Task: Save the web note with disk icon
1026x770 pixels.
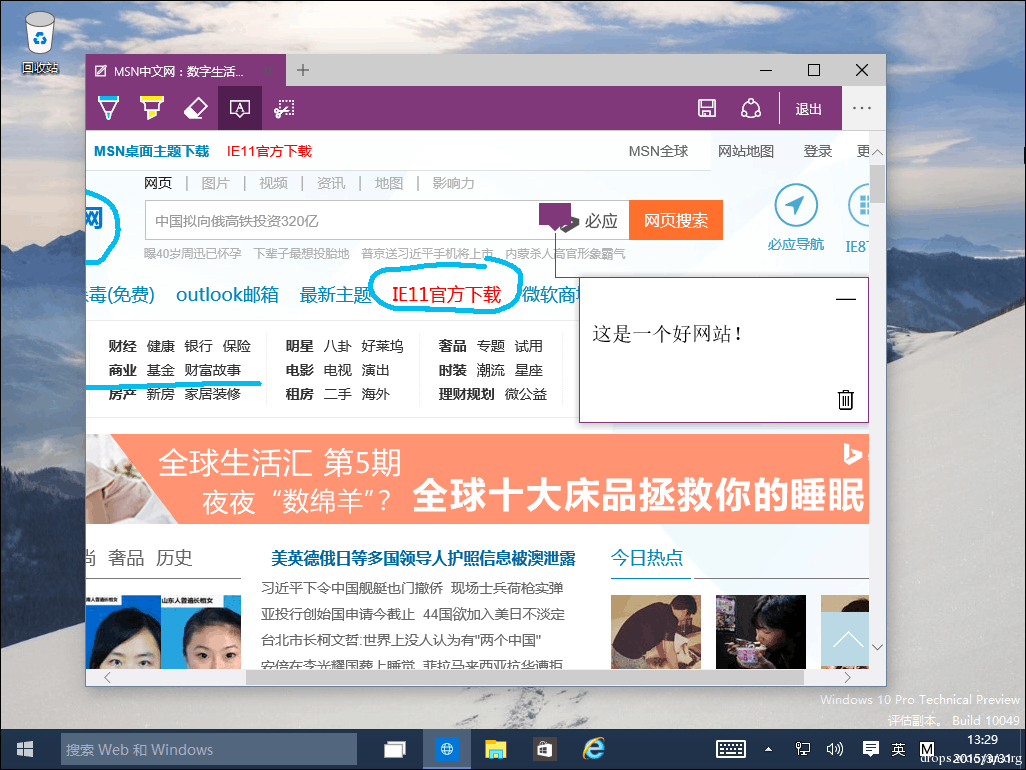Action: 707,108
